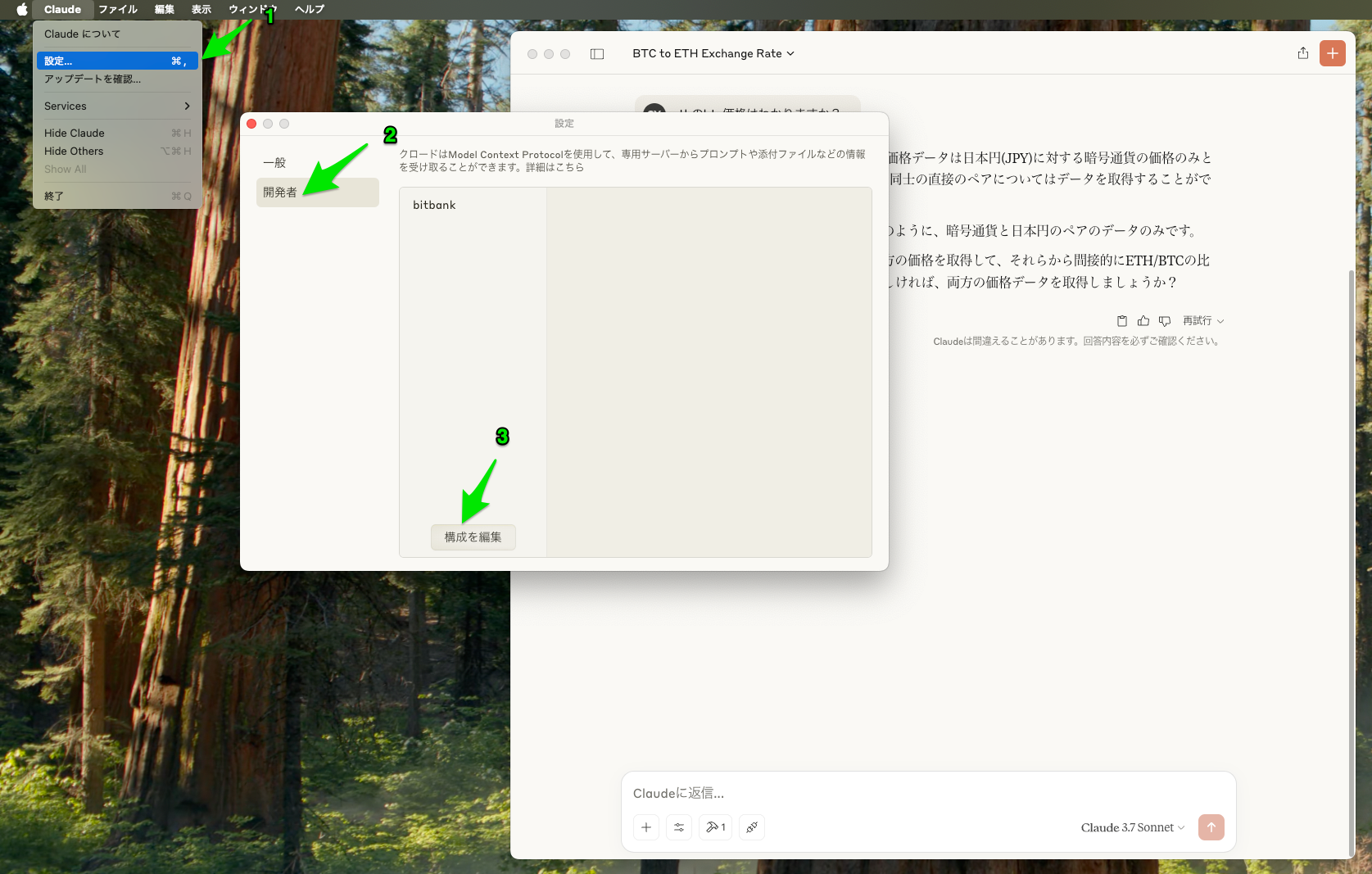Open MCP connector plug icon in reply bar

[751, 827]
